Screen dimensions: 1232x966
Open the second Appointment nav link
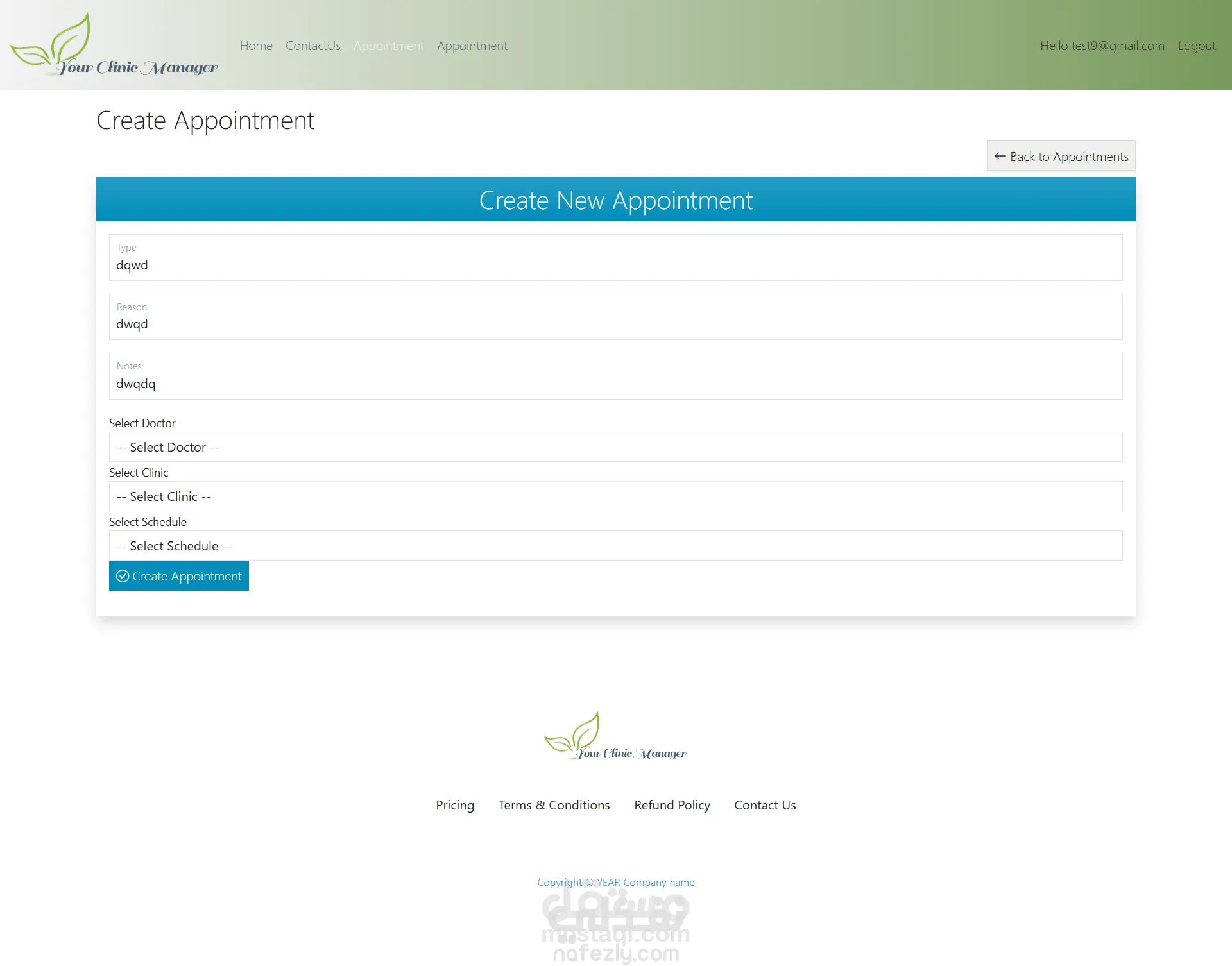click(472, 46)
